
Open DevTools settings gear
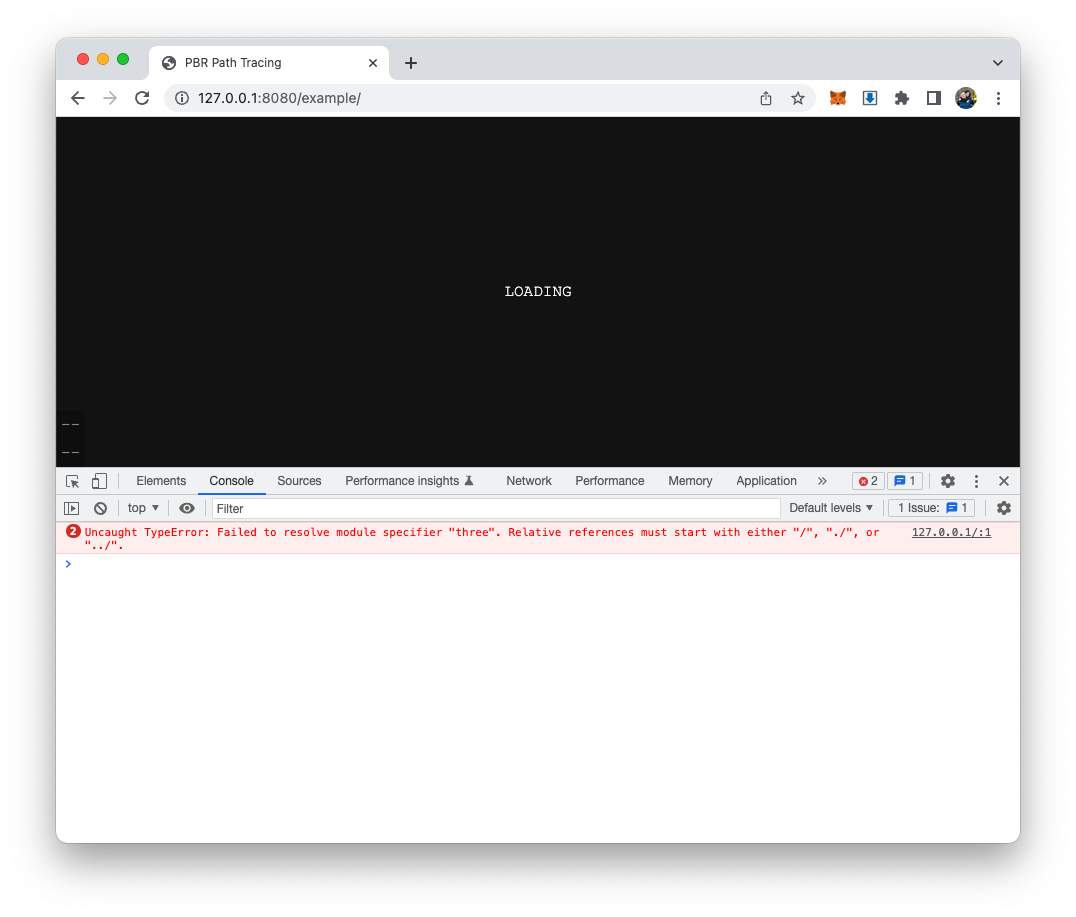point(948,481)
